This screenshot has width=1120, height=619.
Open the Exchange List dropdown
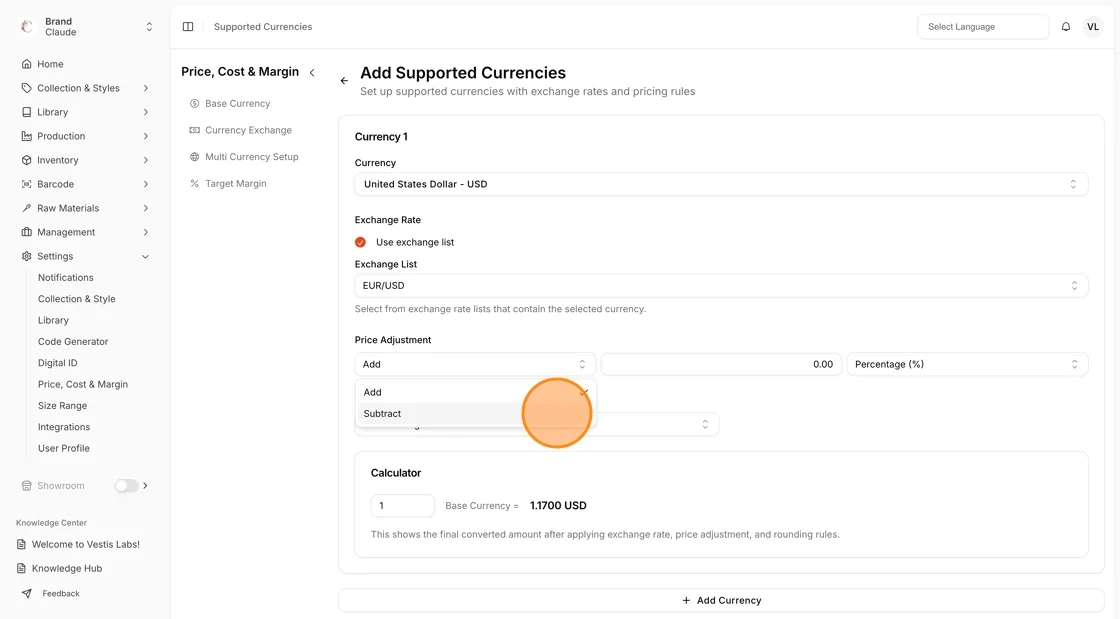[721, 286]
